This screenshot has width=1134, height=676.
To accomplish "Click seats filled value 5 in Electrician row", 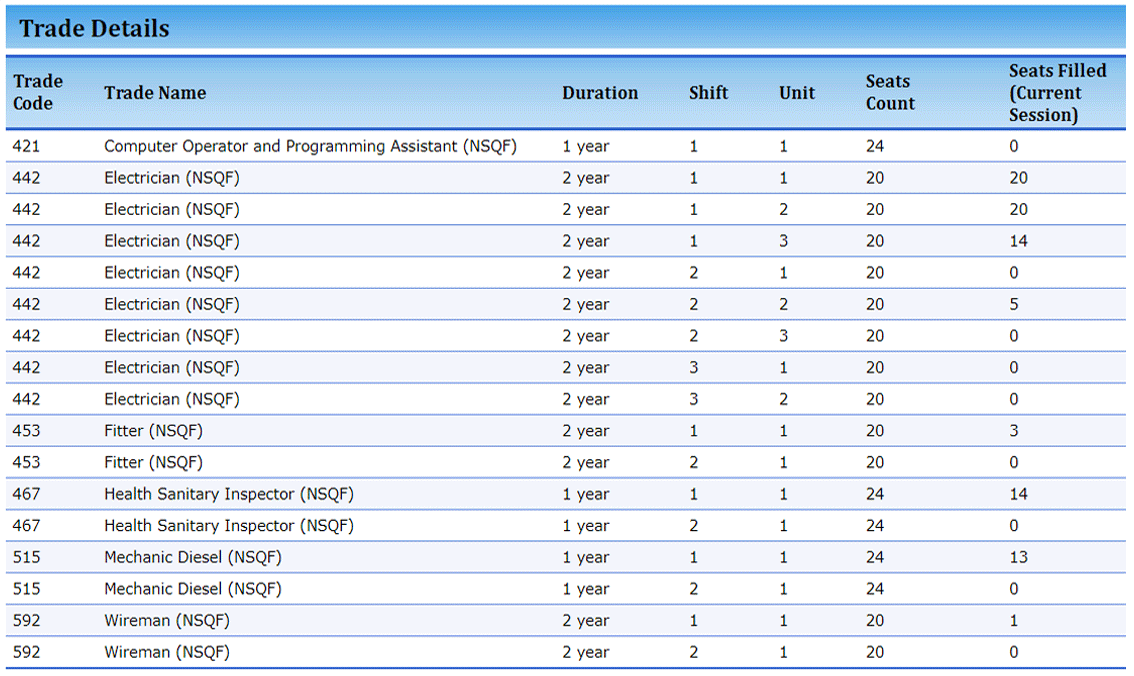I will pos(1014,304).
